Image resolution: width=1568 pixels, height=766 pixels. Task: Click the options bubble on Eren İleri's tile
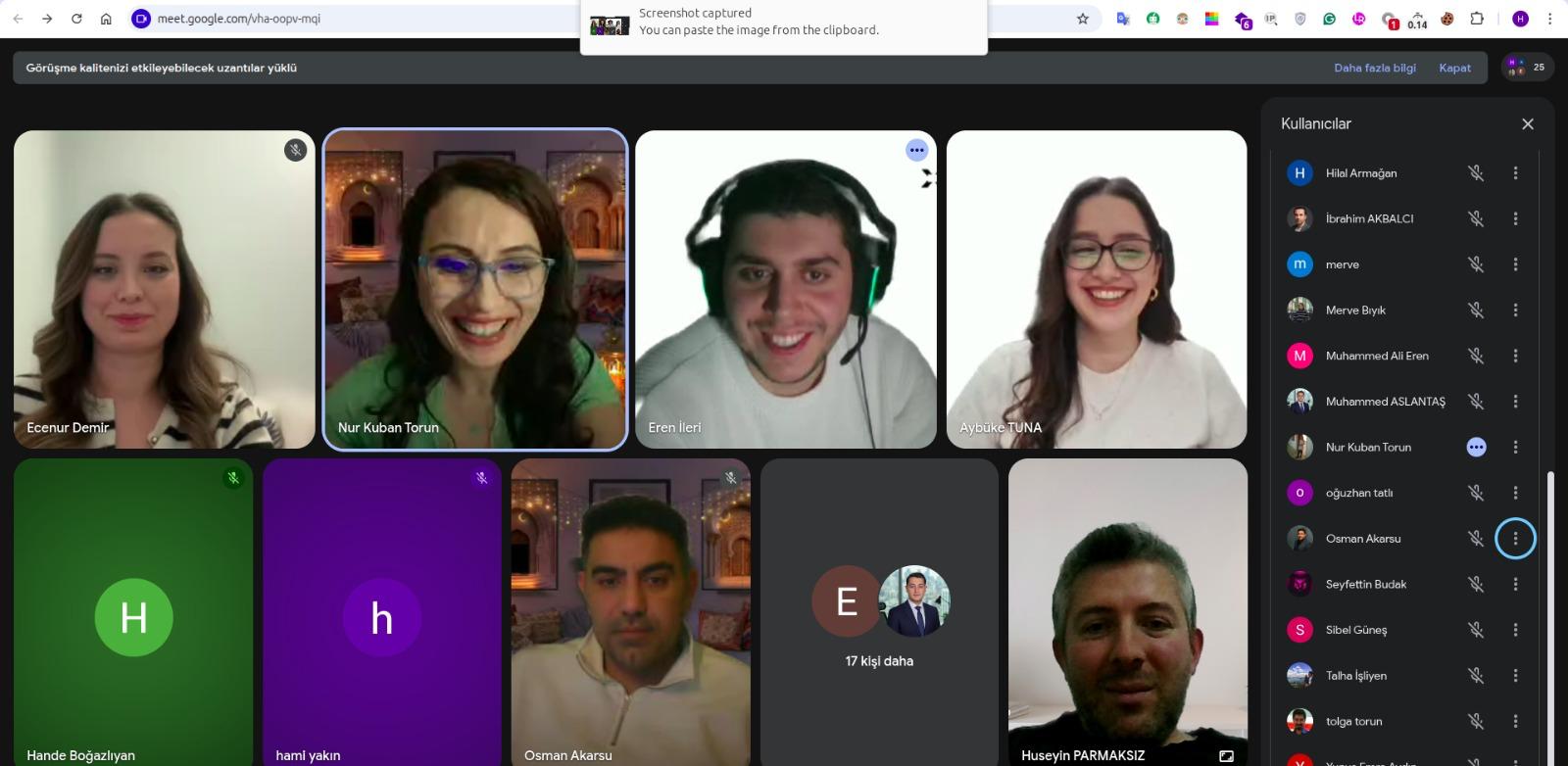point(916,150)
